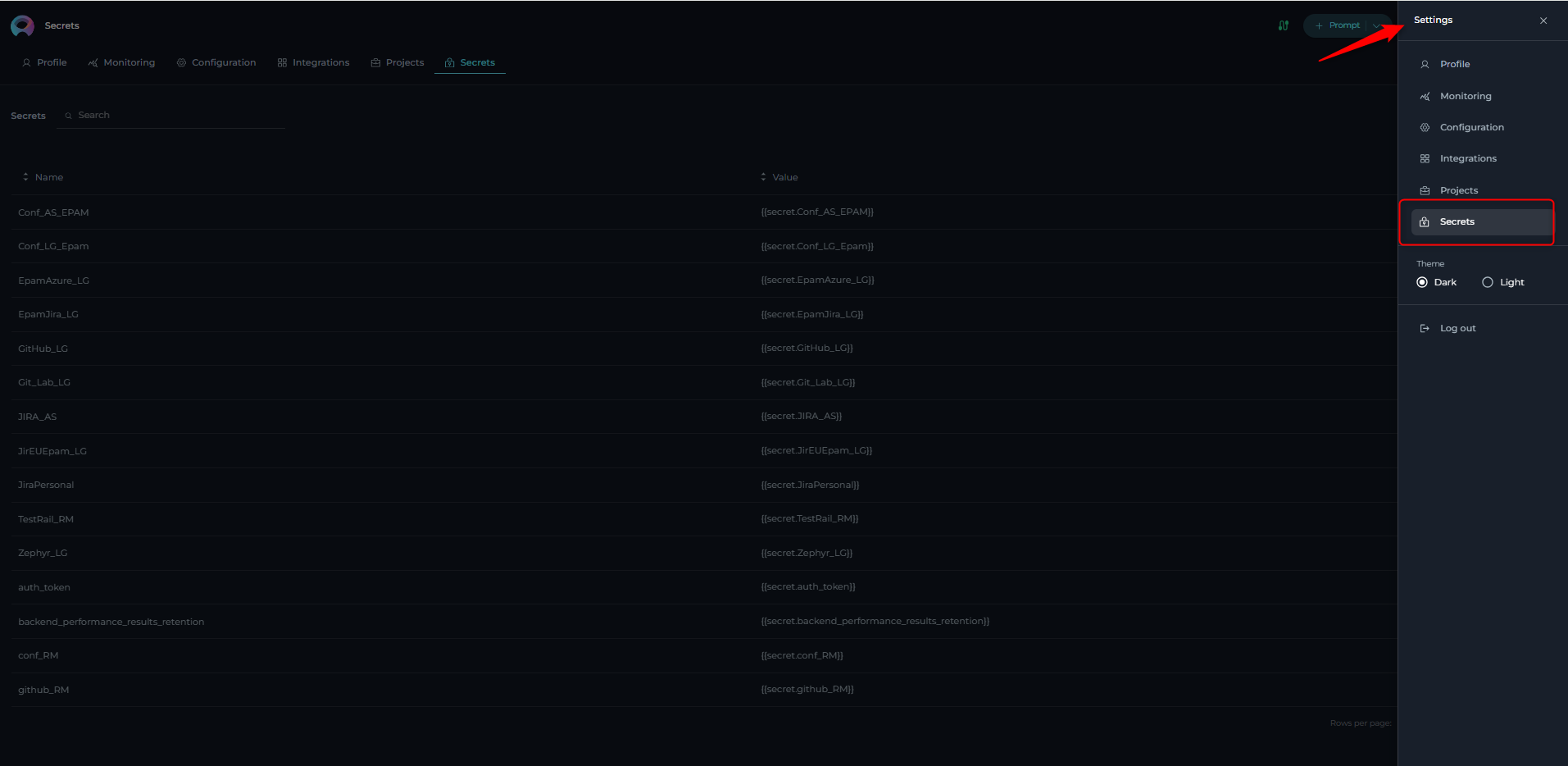Click the {{secret.github_RM}} value
Screen dimensions: 1568x766
pyautogui.click(x=807, y=689)
